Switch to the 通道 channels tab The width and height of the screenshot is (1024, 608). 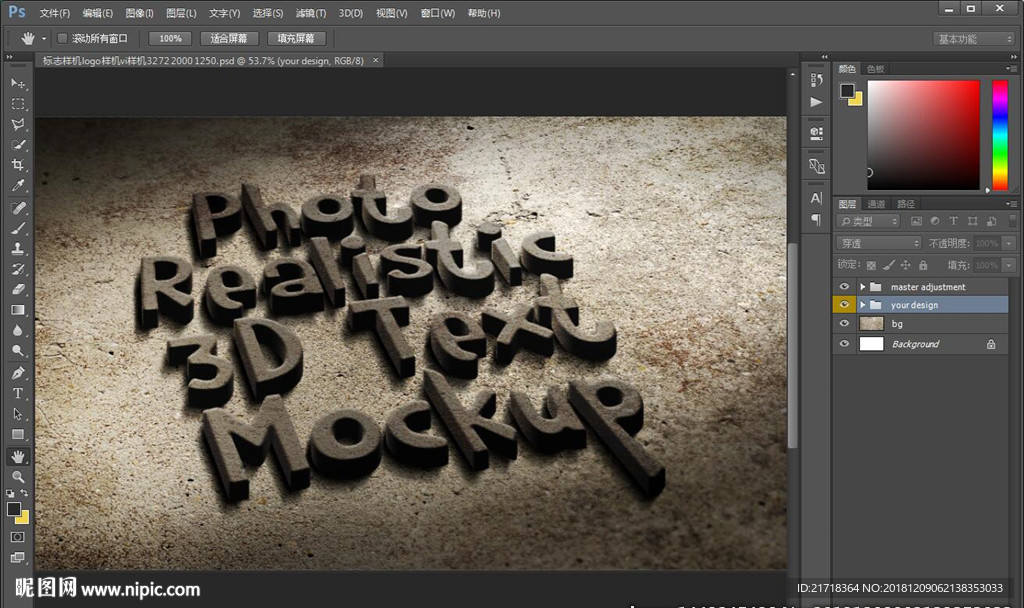click(x=876, y=204)
